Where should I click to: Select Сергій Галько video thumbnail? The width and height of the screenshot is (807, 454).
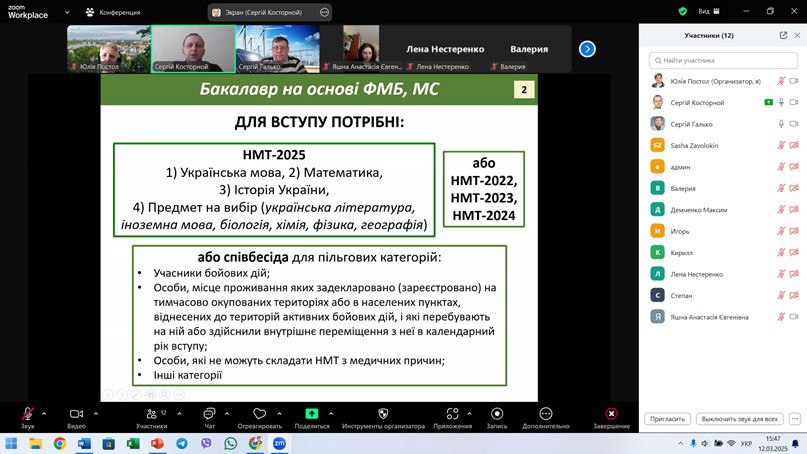click(278, 49)
